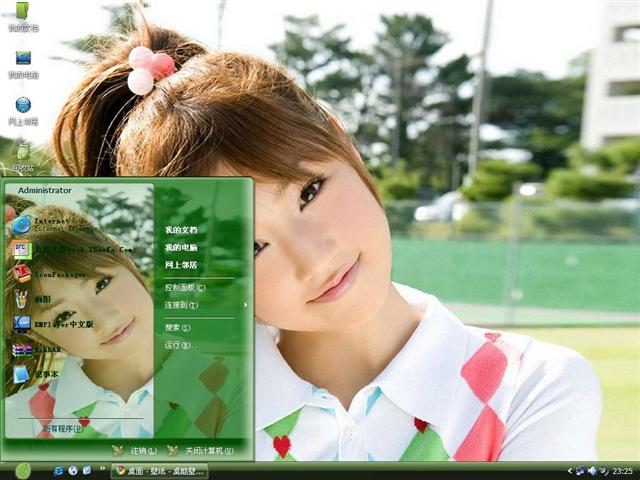Viewport: 640px width, 480px height.
Task: Click the Administrator user name header
Action: coord(44,190)
